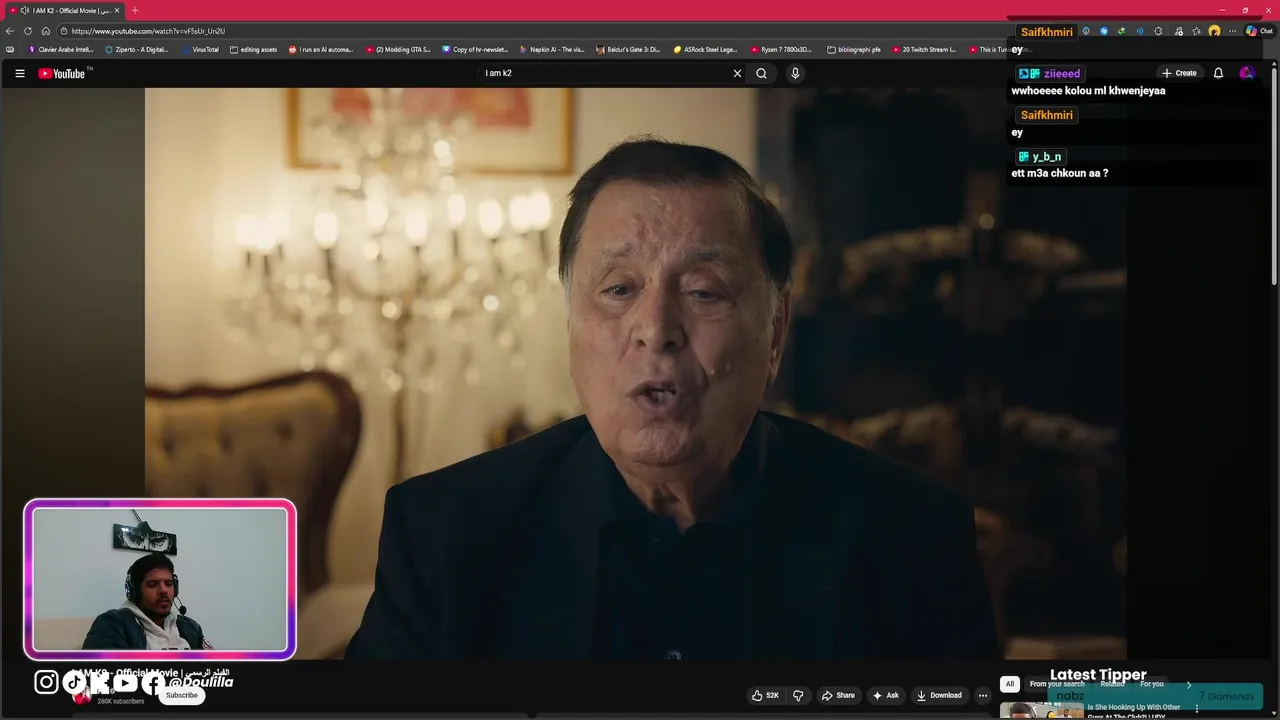Close the 'I AM K2' browser tab

[x=117, y=10]
